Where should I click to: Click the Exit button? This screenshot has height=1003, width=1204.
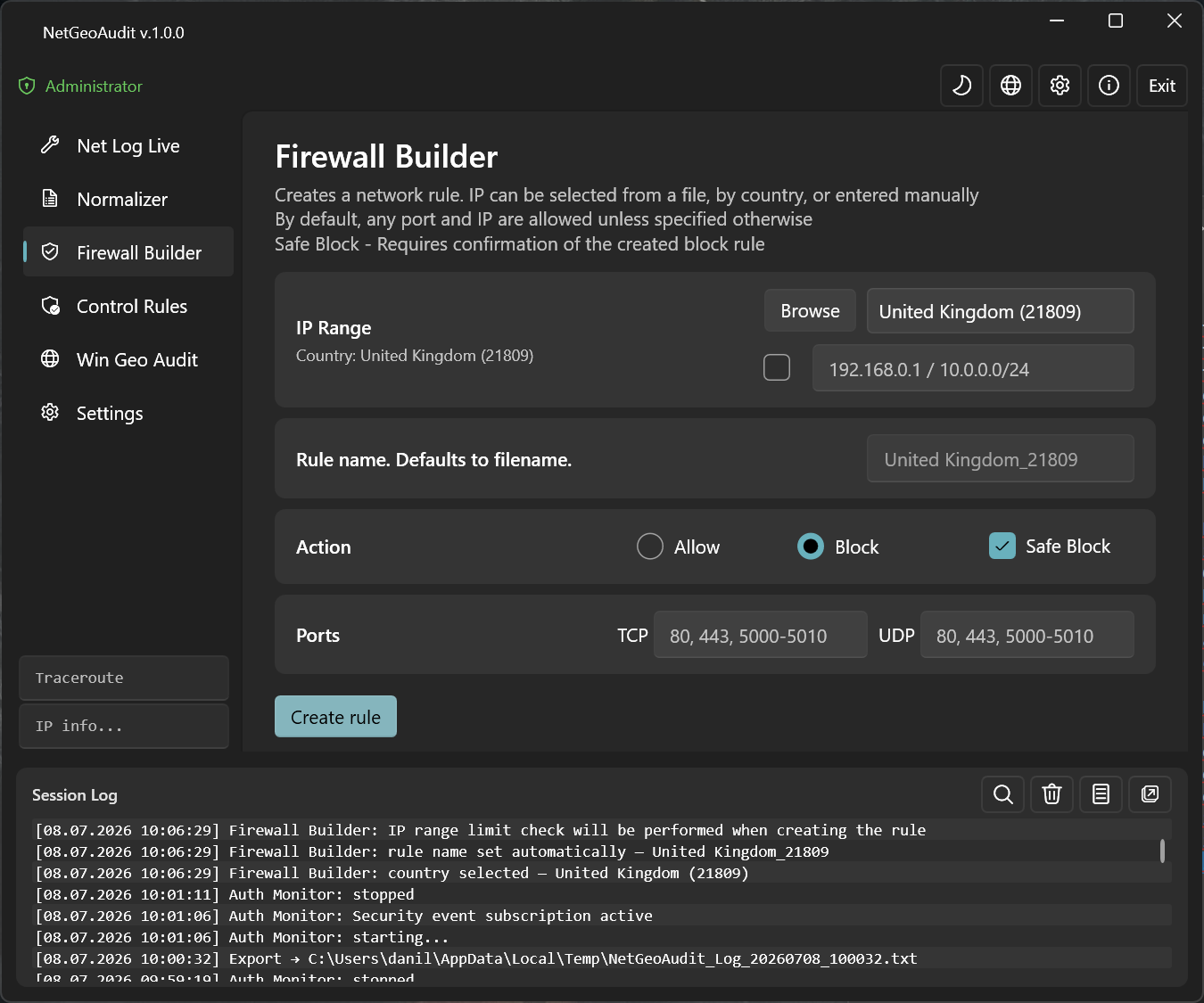click(x=1161, y=86)
